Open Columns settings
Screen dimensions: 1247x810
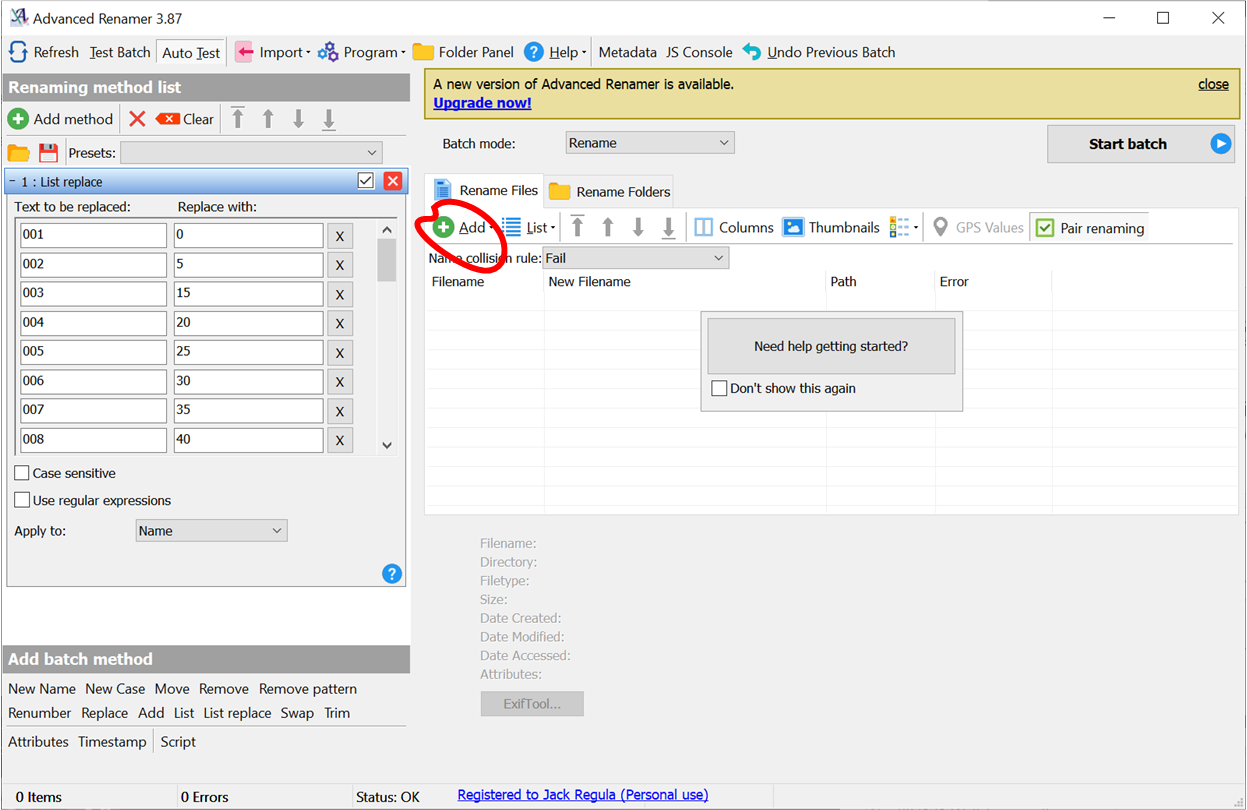[734, 227]
